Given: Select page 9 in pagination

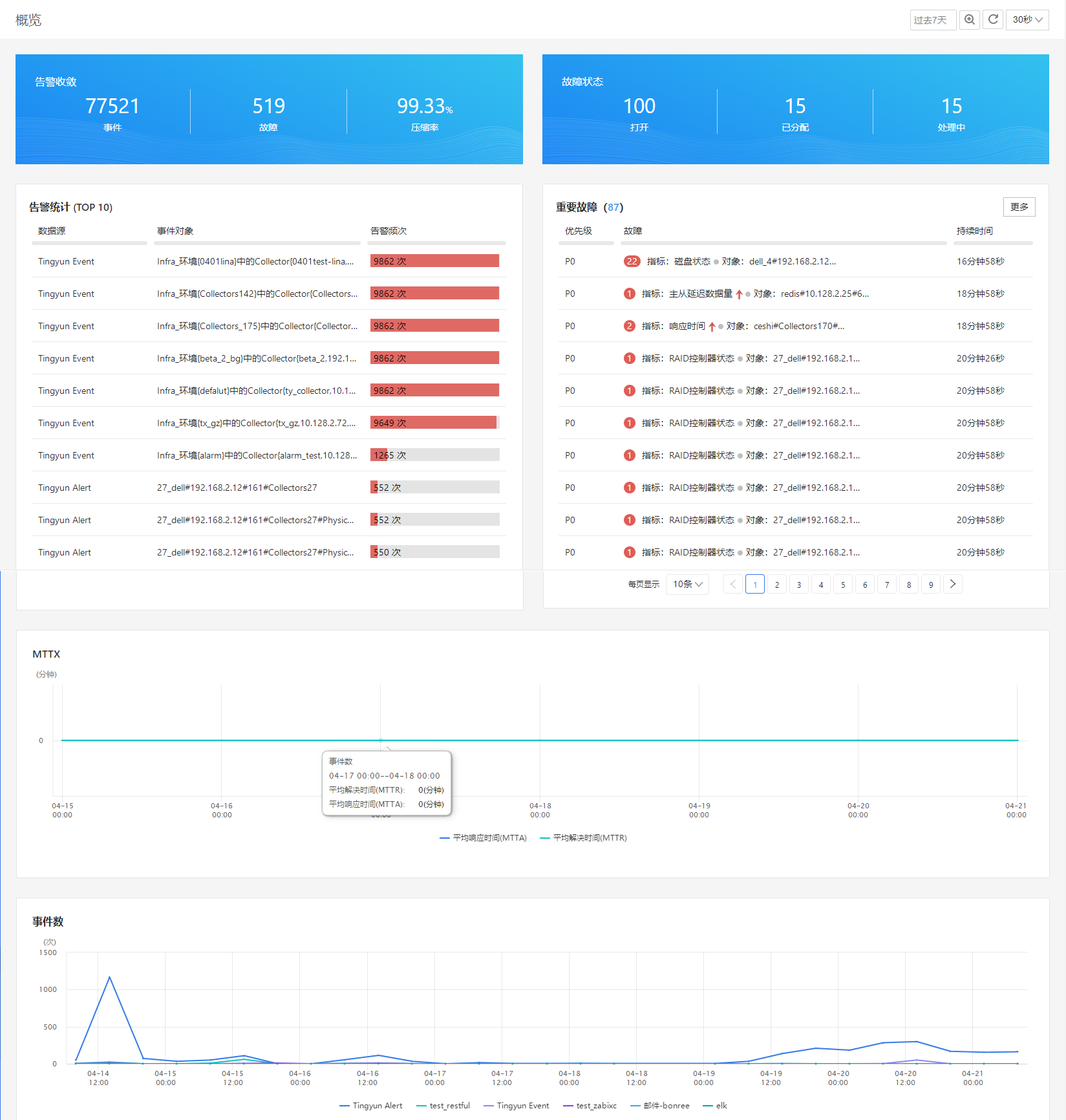Looking at the screenshot, I should tap(930, 585).
